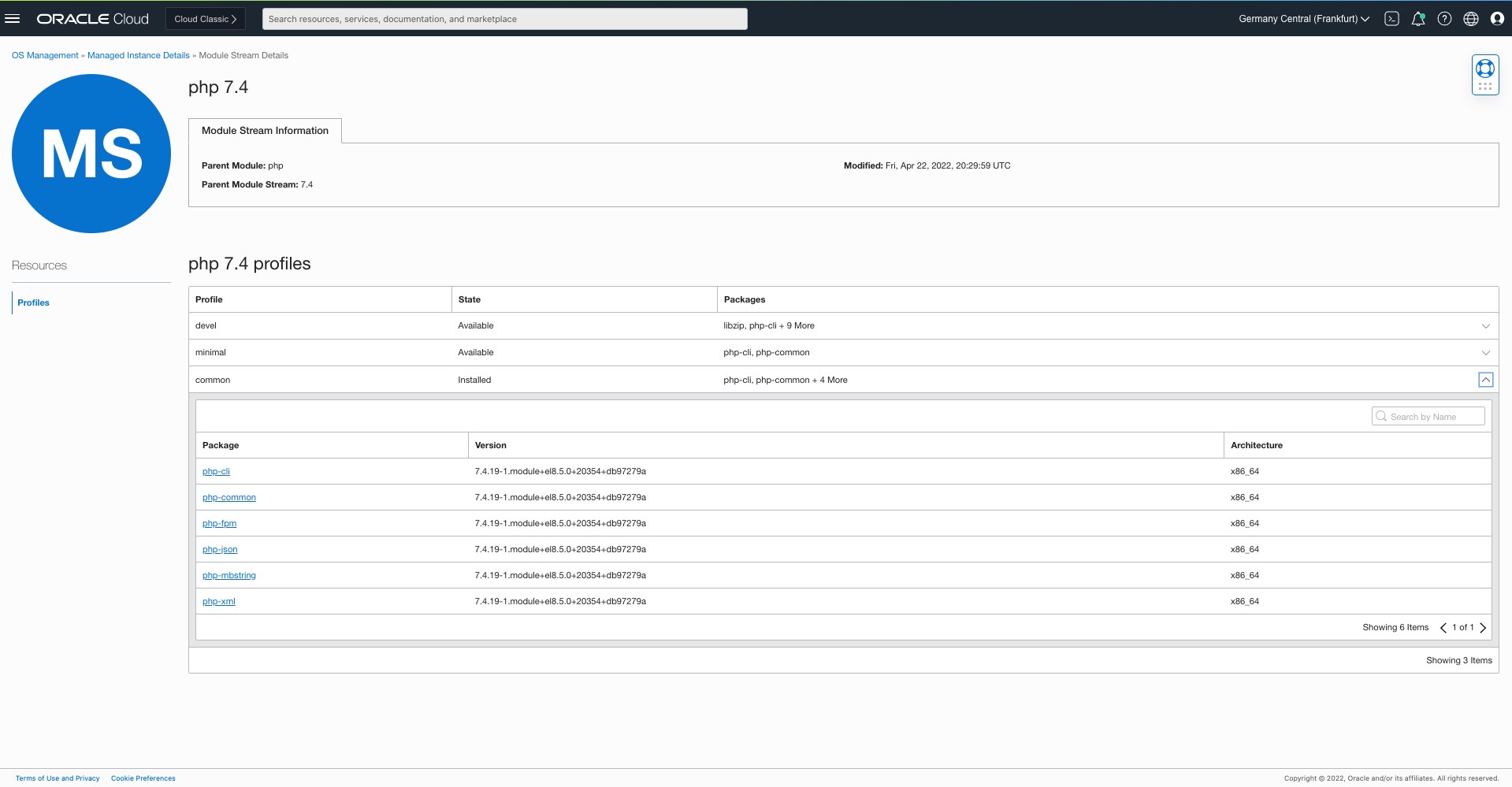Click the Oracle Cloud logo
This screenshot has height=787, width=1512.
[x=92, y=19]
